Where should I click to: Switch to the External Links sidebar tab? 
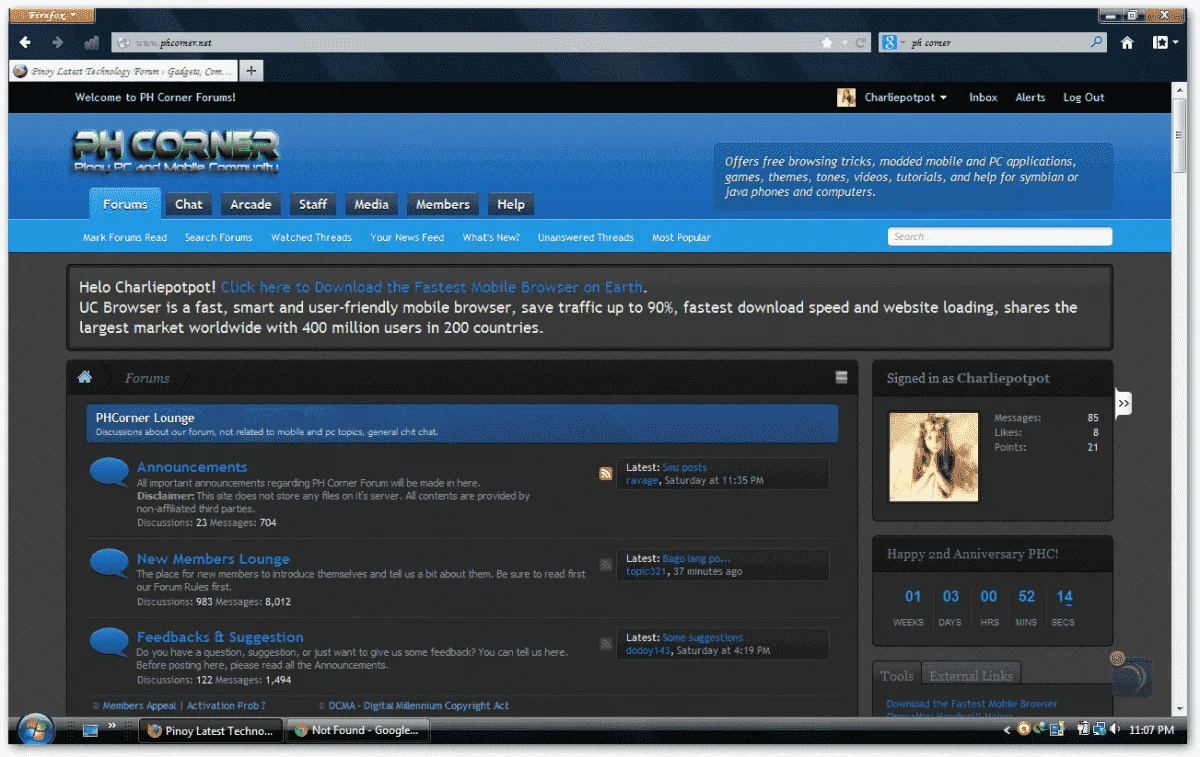pyautogui.click(x=970, y=675)
